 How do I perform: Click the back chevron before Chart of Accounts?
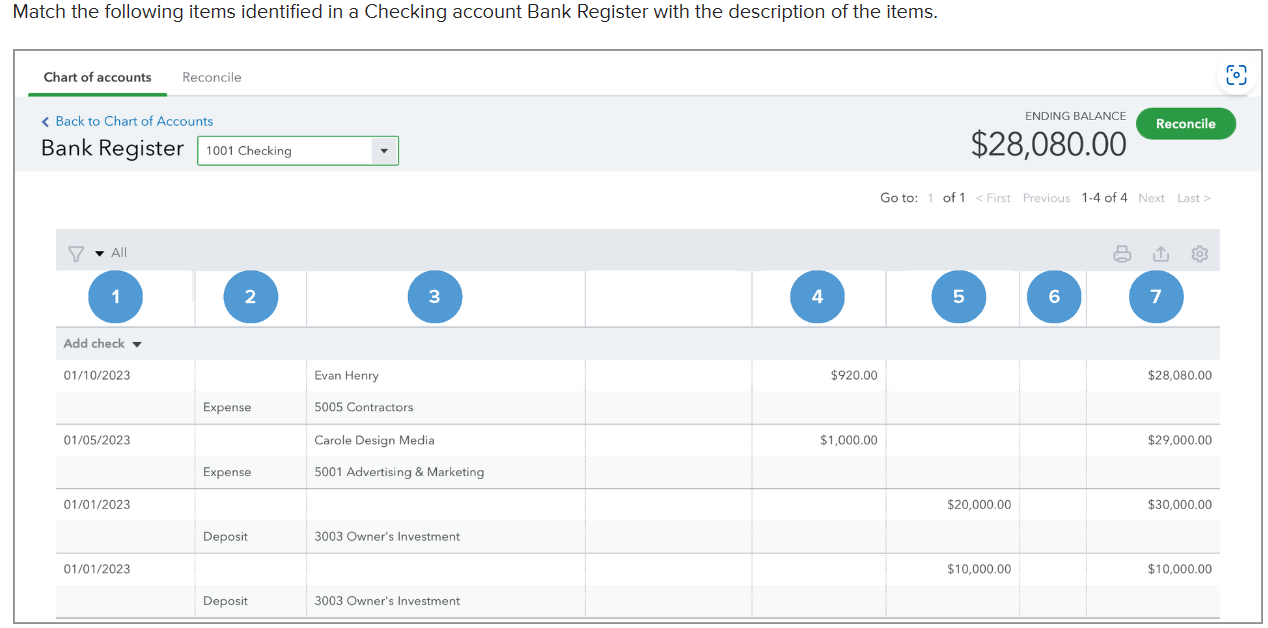pos(45,122)
